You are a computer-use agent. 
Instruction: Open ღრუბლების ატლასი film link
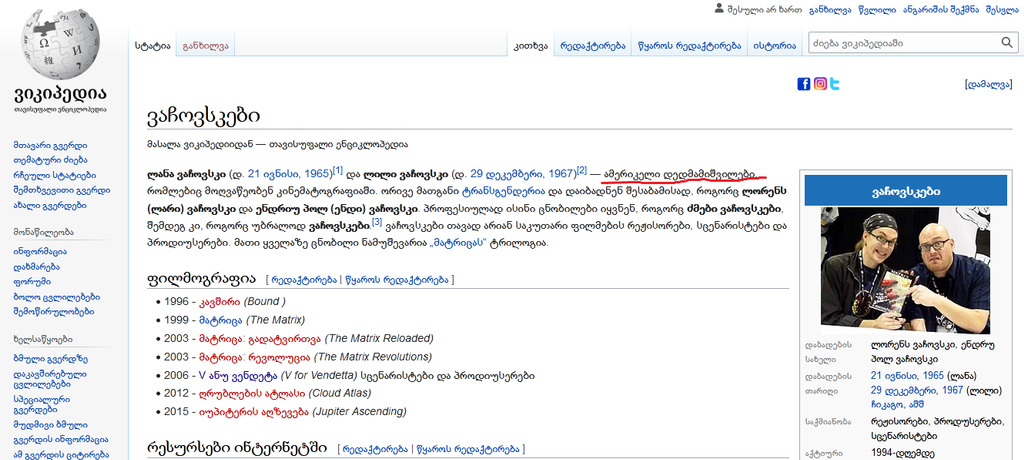252,393
